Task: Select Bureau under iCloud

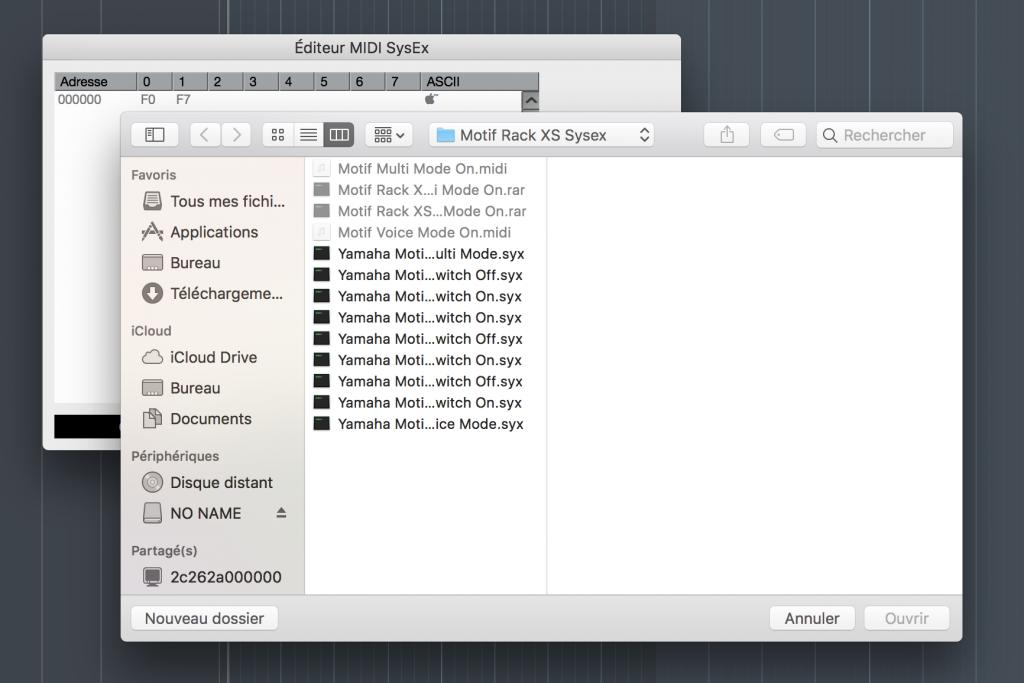Action: (x=214, y=388)
